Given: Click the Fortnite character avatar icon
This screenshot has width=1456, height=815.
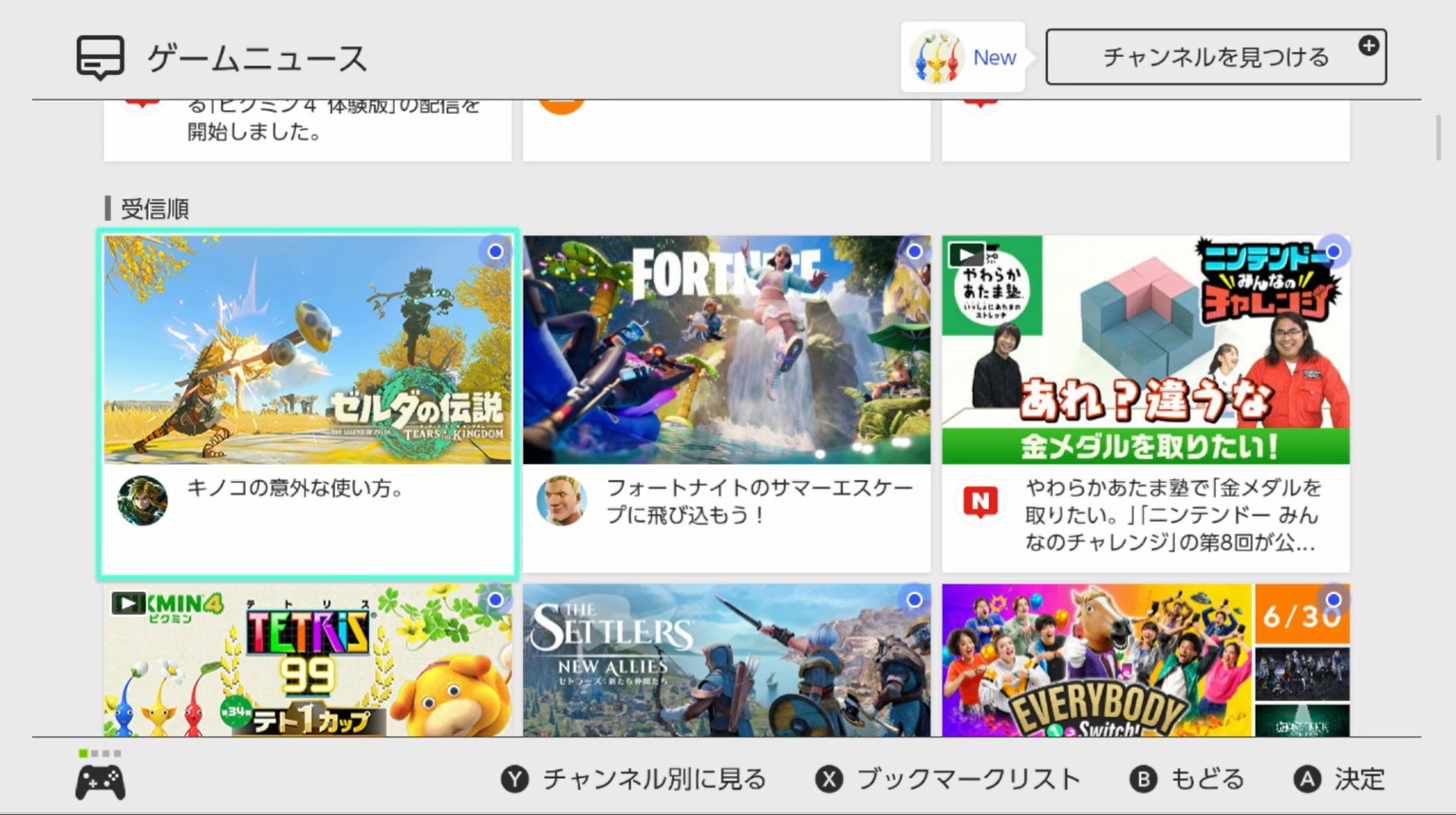Looking at the screenshot, I should coord(562,500).
